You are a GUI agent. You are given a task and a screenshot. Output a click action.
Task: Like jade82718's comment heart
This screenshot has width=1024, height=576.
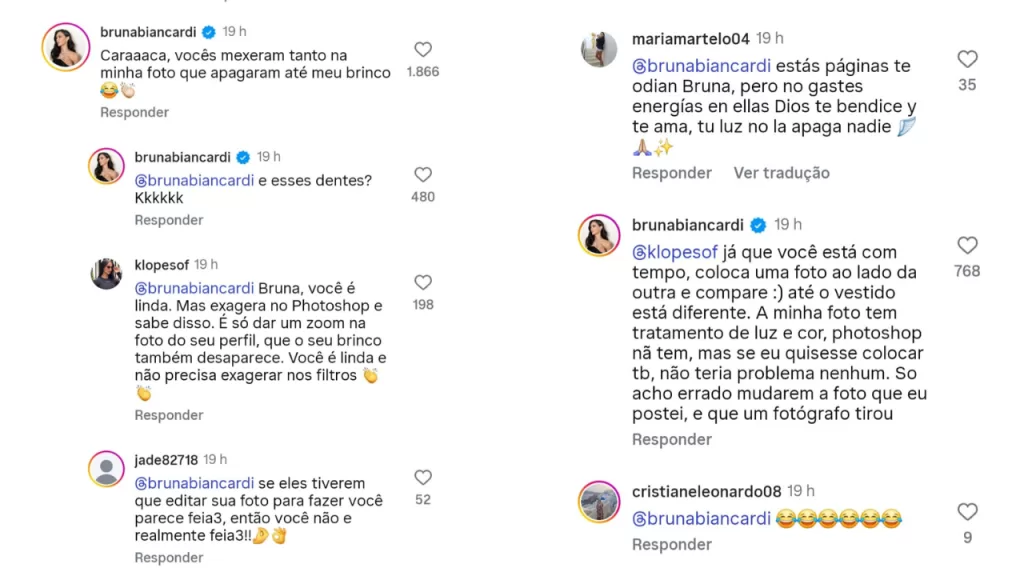pos(423,478)
